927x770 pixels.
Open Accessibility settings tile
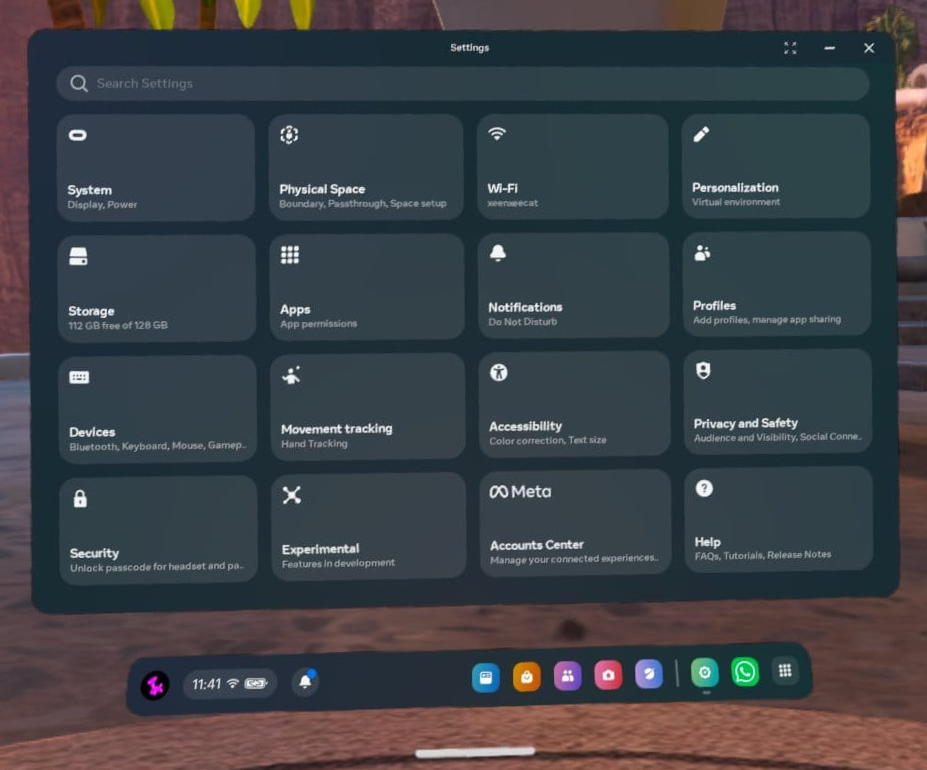(x=574, y=404)
